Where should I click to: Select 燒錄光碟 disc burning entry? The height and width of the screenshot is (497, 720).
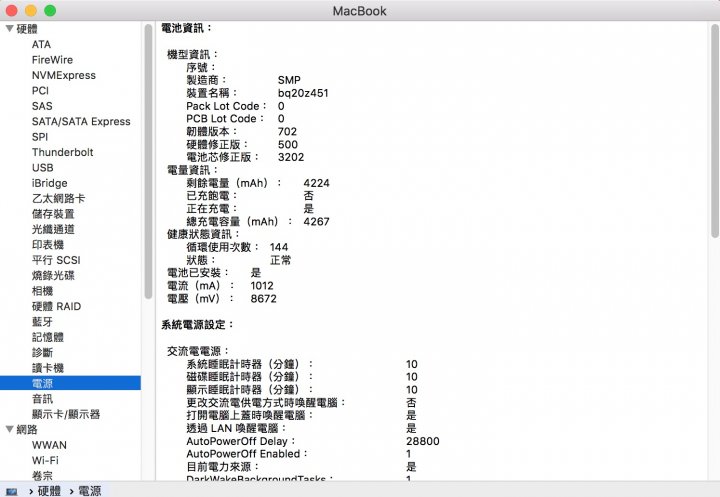click(53, 276)
